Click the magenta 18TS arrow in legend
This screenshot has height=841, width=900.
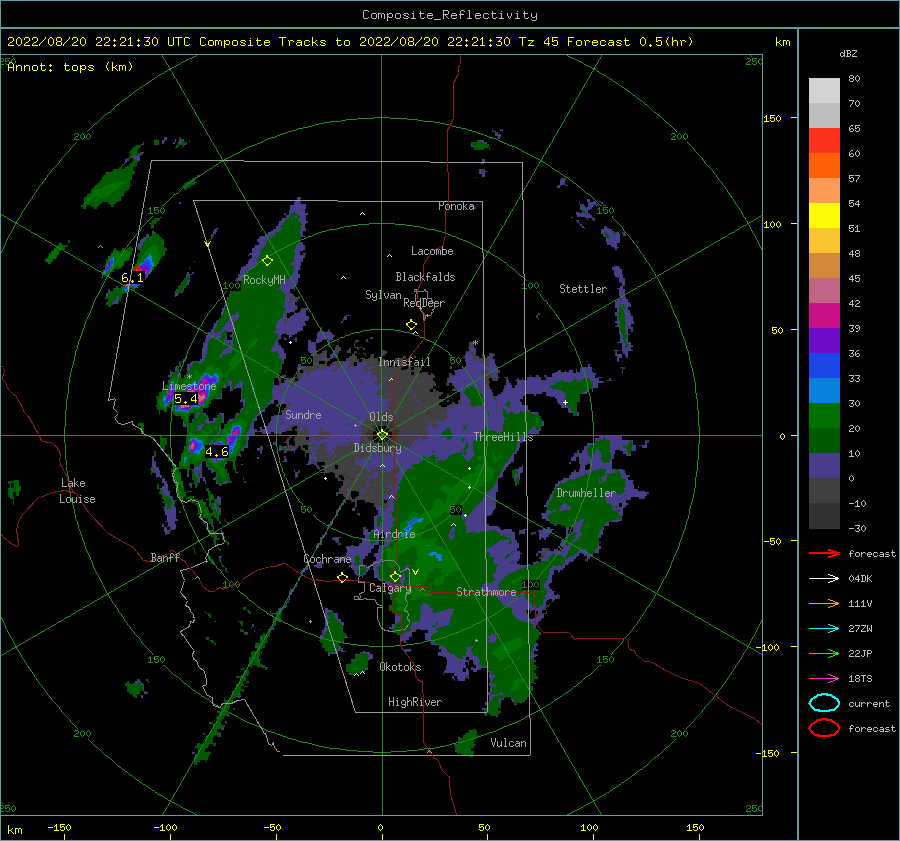coord(824,679)
